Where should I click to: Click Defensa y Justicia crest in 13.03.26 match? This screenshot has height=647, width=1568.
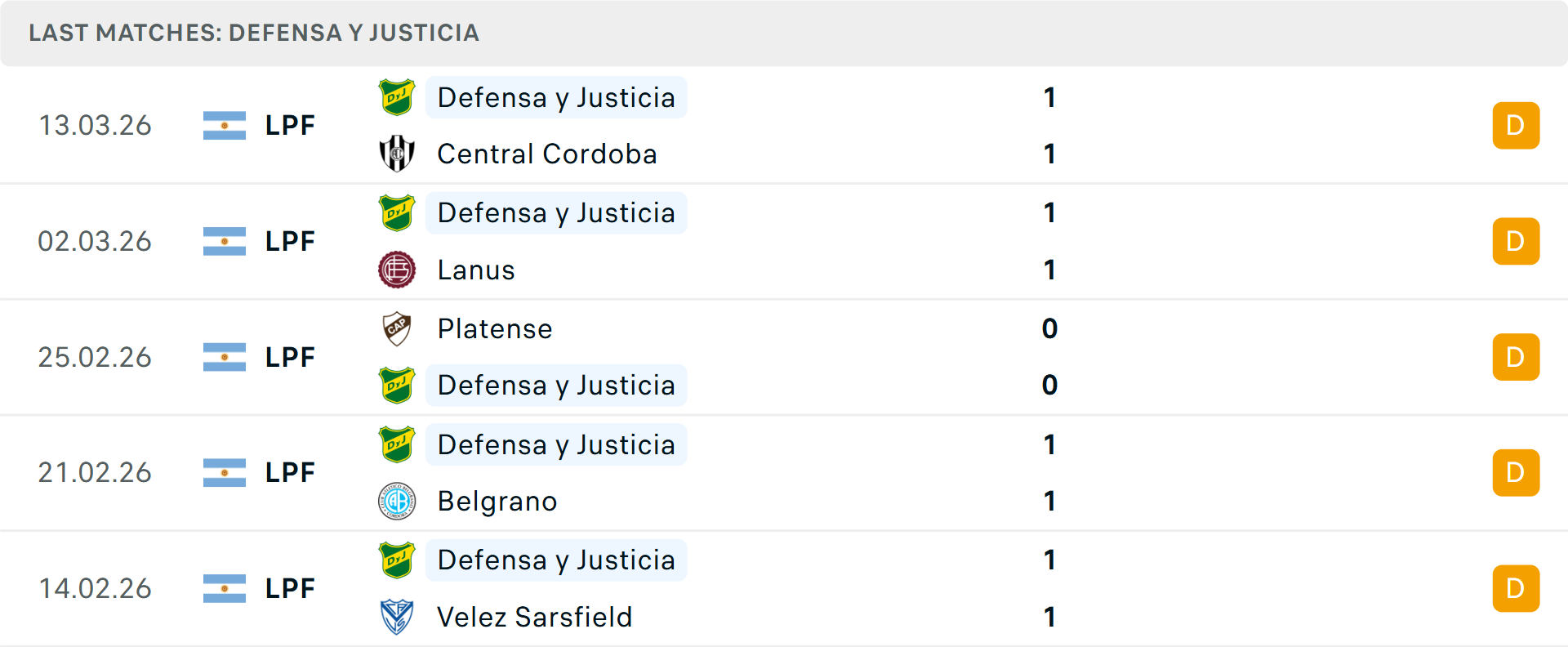point(397,97)
